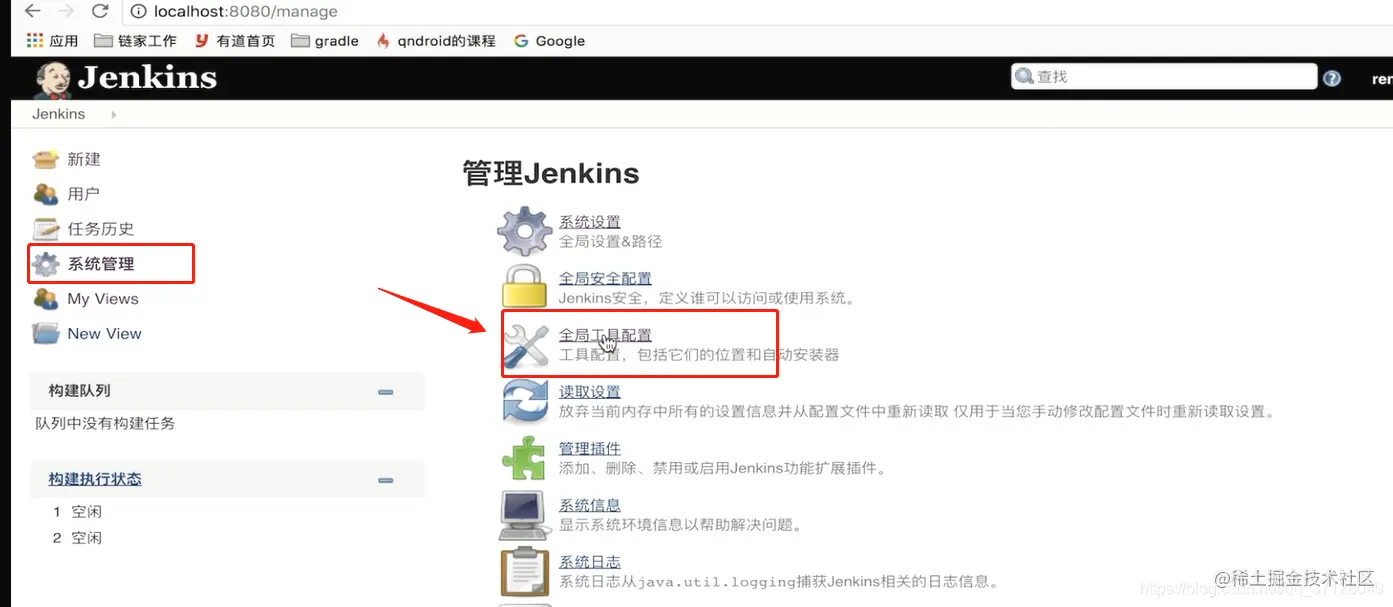Click the 全局工具配置 tools icon
The height and width of the screenshot is (607, 1393).
tap(525, 345)
